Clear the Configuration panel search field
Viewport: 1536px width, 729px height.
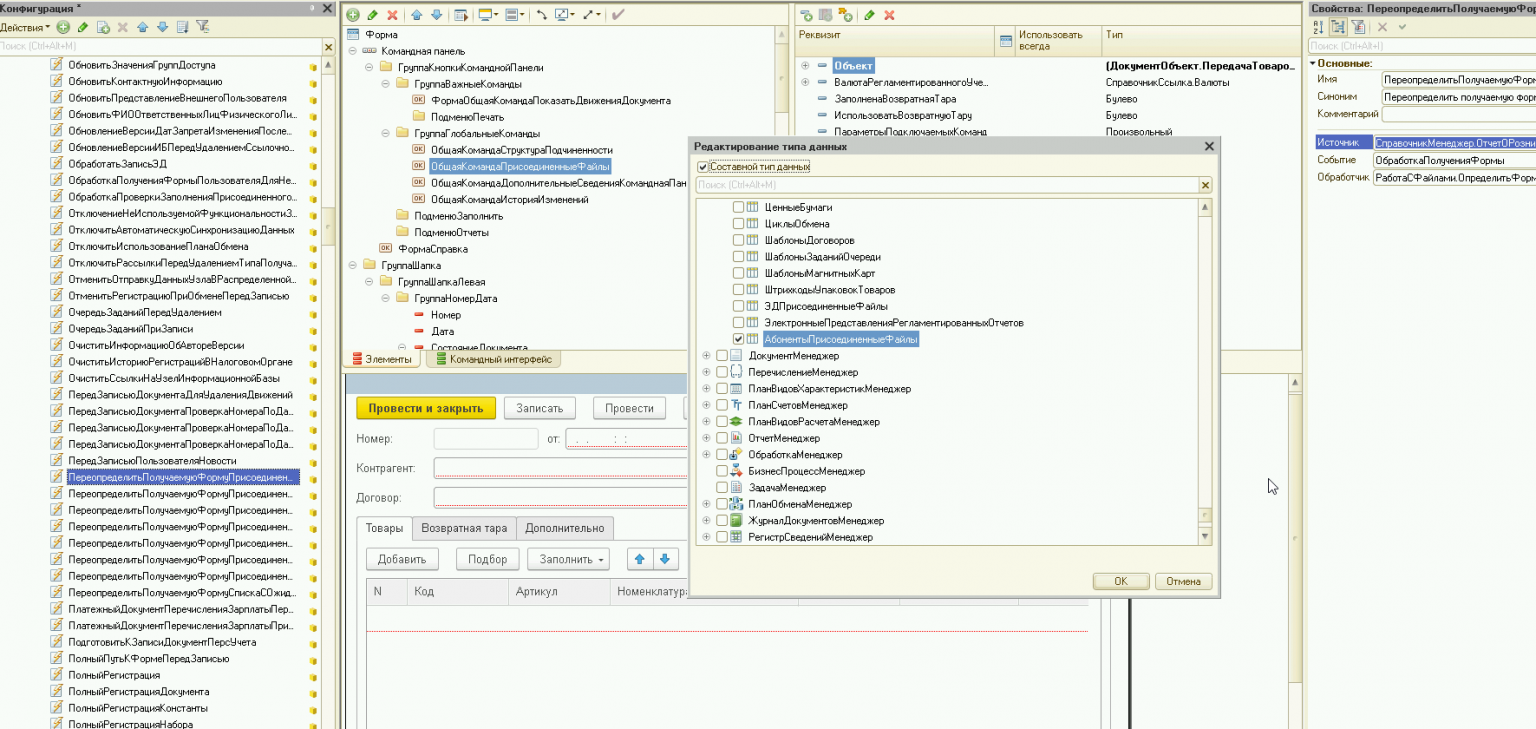tap(328, 47)
